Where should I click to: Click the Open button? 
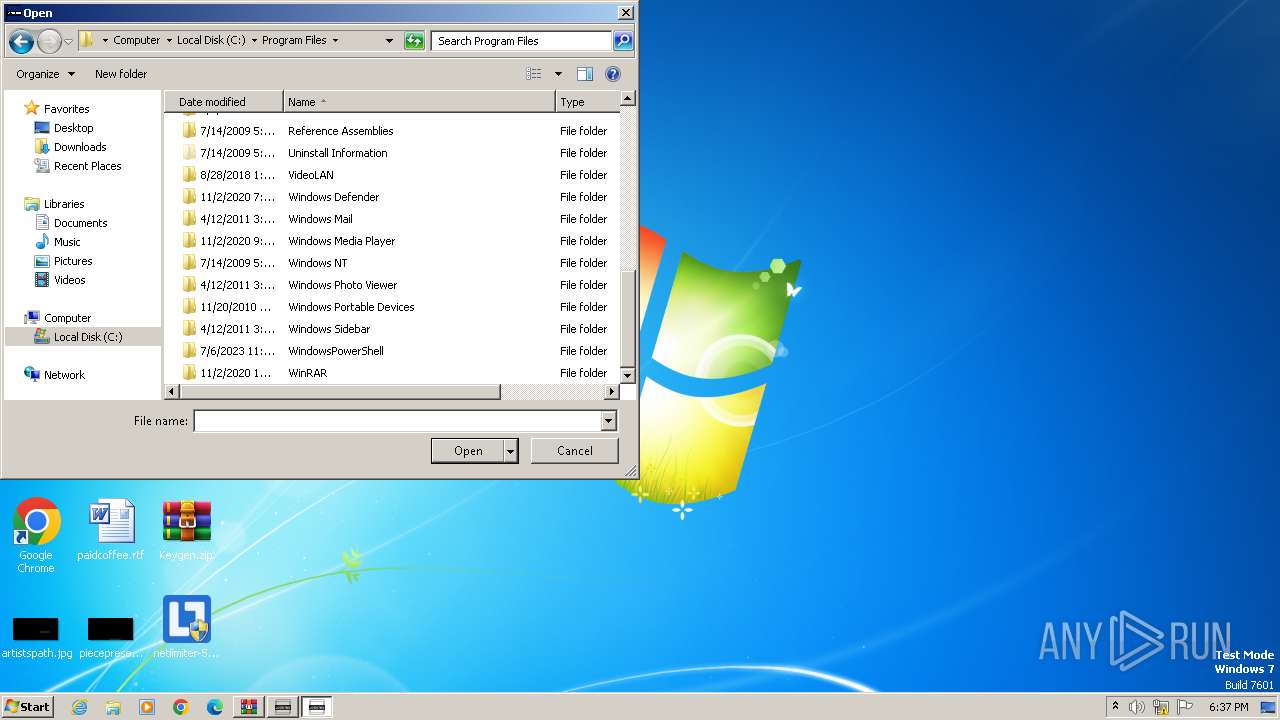(468, 451)
